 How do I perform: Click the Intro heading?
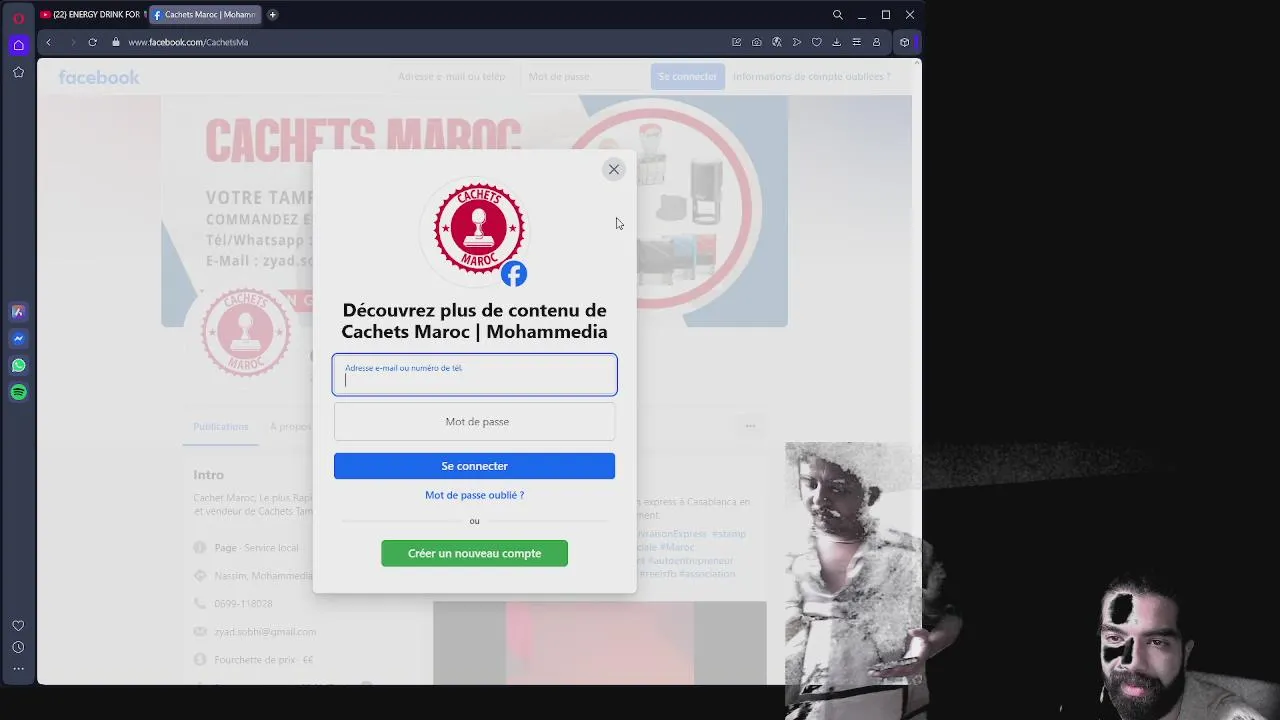(209, 475)
